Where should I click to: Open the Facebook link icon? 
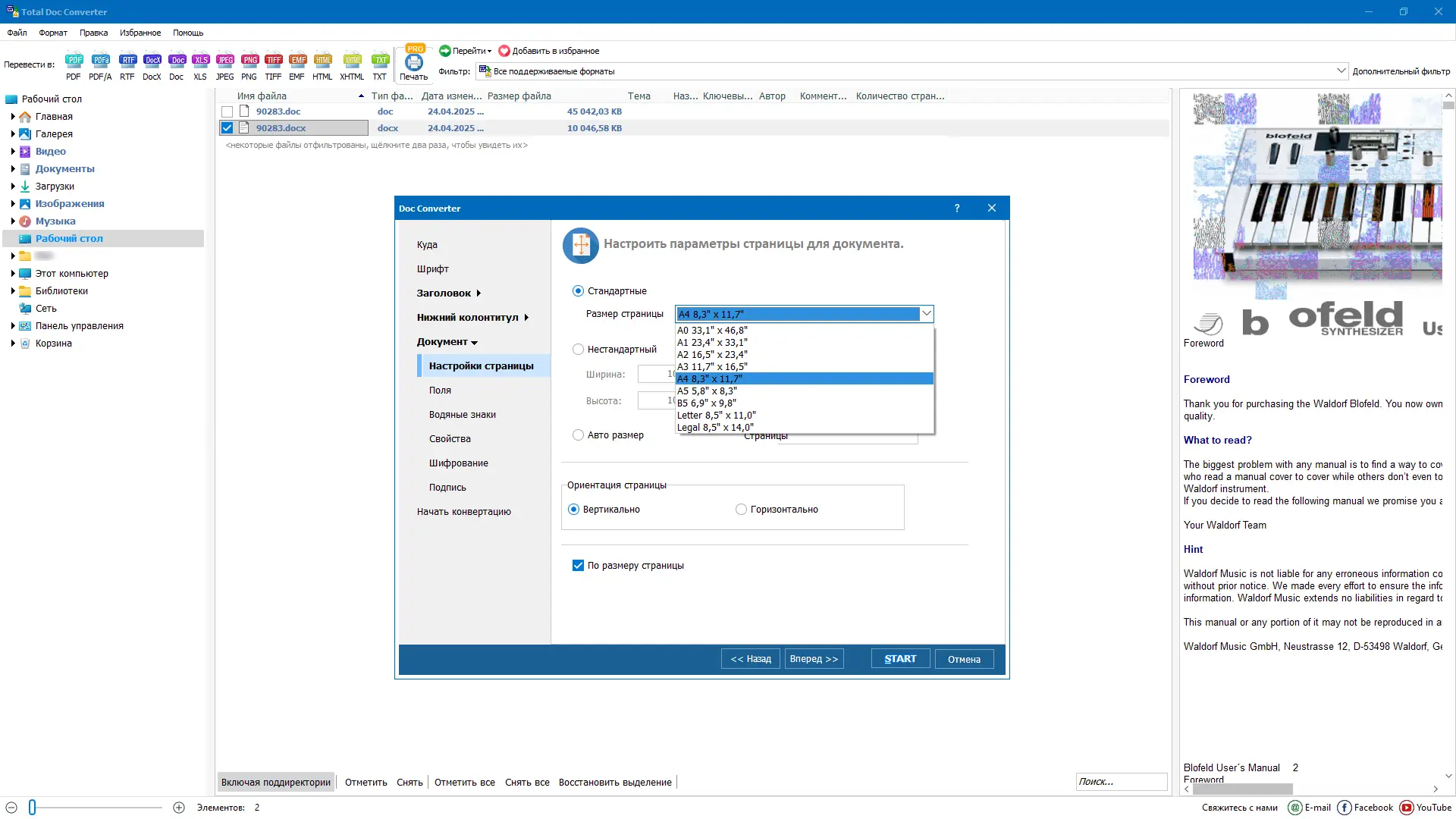(x=1345, y=808)
